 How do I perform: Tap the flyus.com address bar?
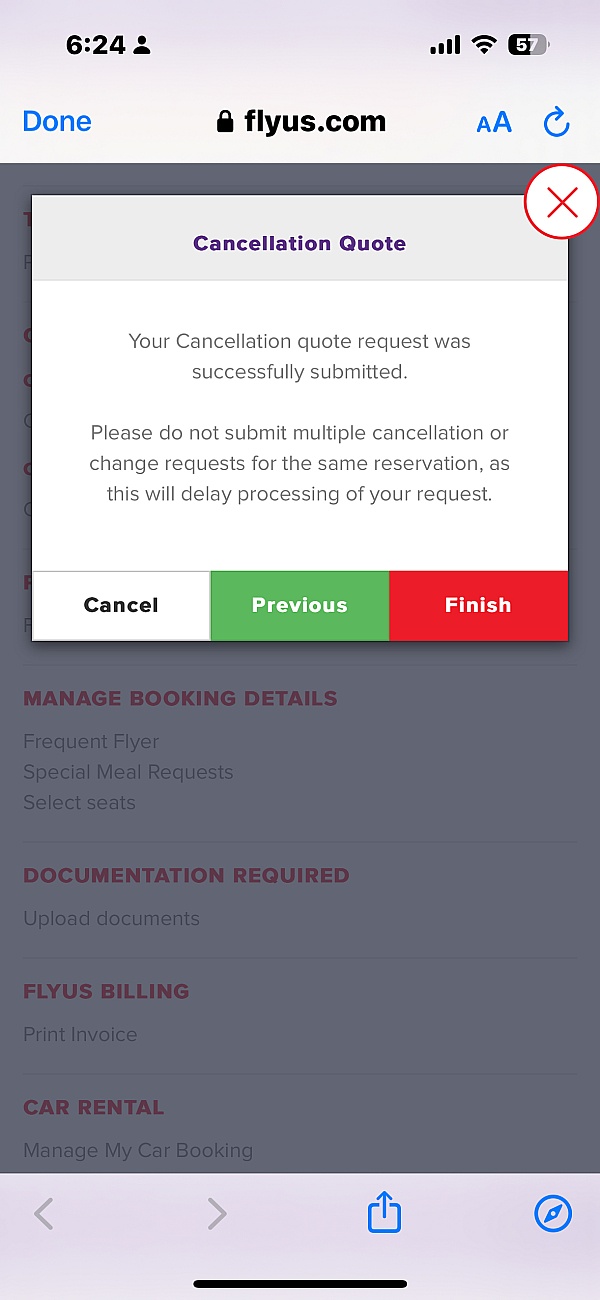coord(314,122)
